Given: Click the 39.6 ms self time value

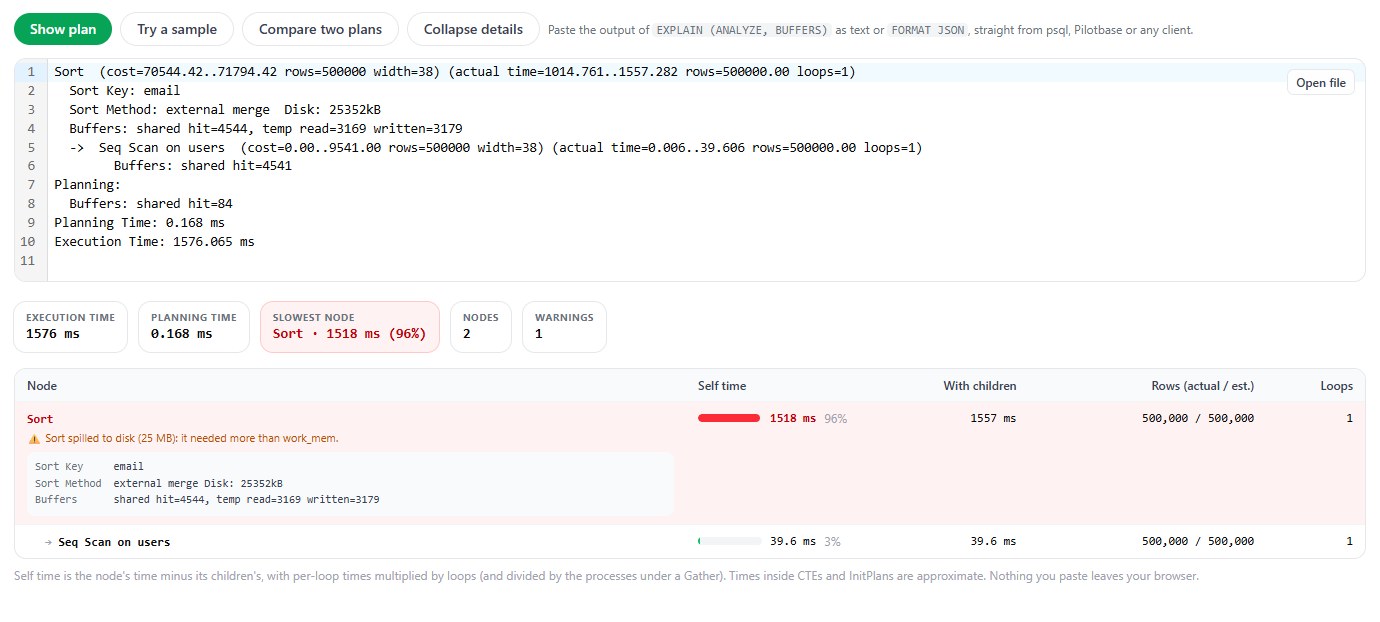Looking at the screenshot, I should 793,541.
